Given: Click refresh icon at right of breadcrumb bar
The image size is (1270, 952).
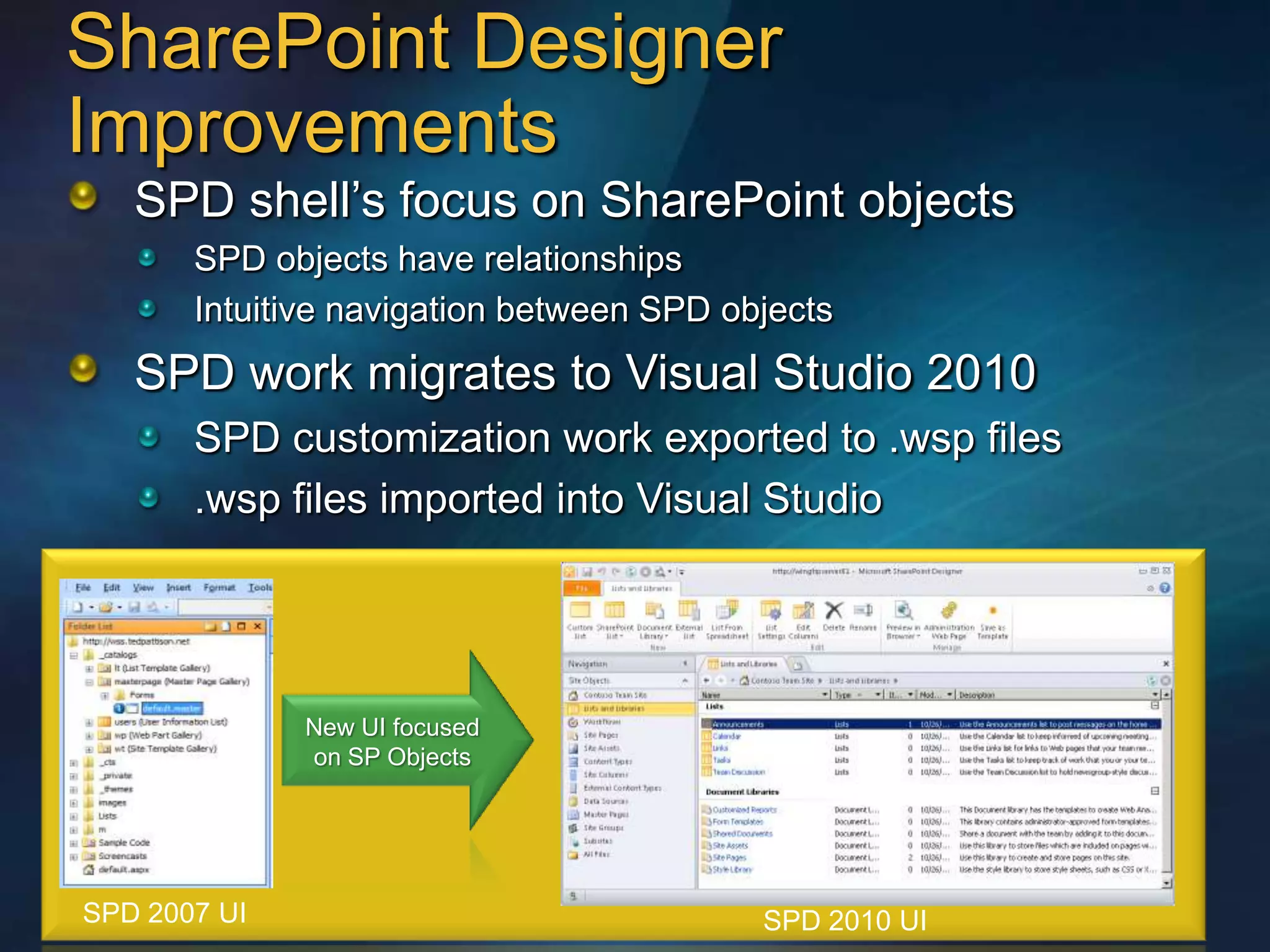Looking at the screenshot, I should [1153, 680].
